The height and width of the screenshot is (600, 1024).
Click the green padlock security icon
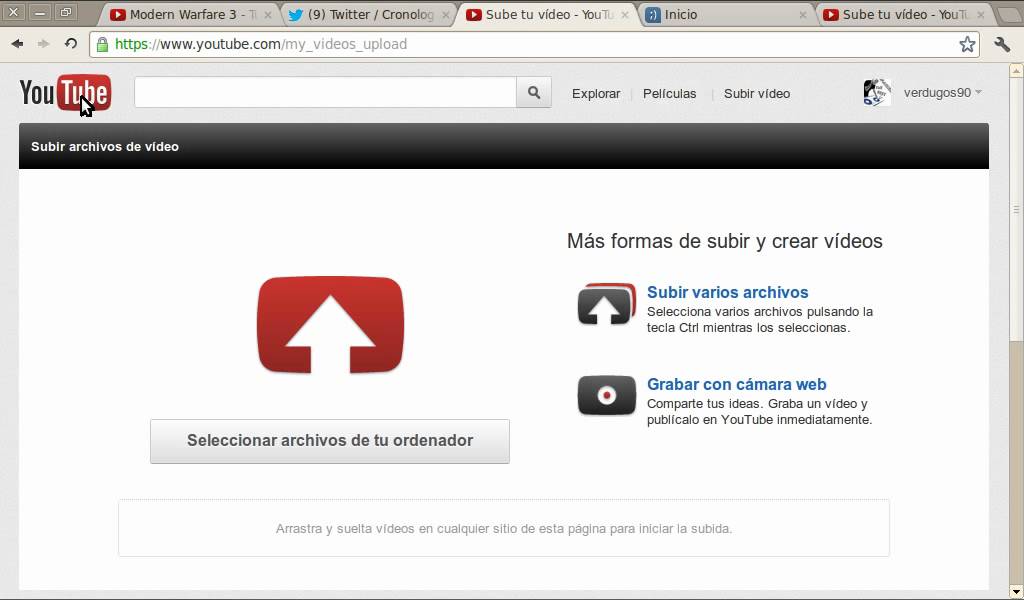click(102, 44)
